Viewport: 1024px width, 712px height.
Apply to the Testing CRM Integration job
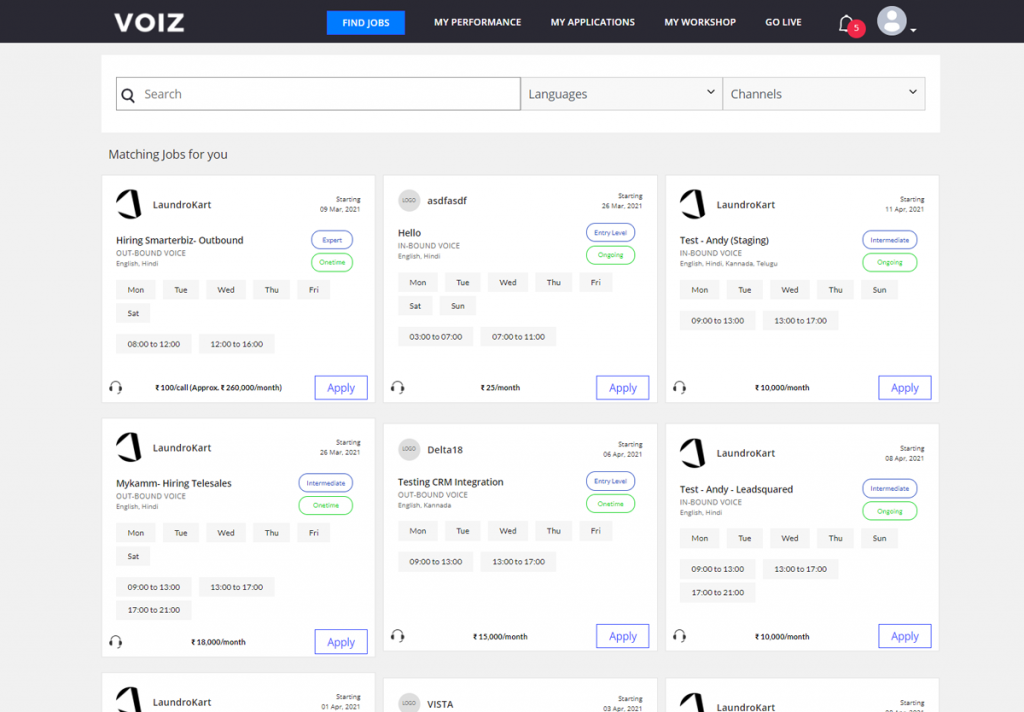click(x=622, y=636)
